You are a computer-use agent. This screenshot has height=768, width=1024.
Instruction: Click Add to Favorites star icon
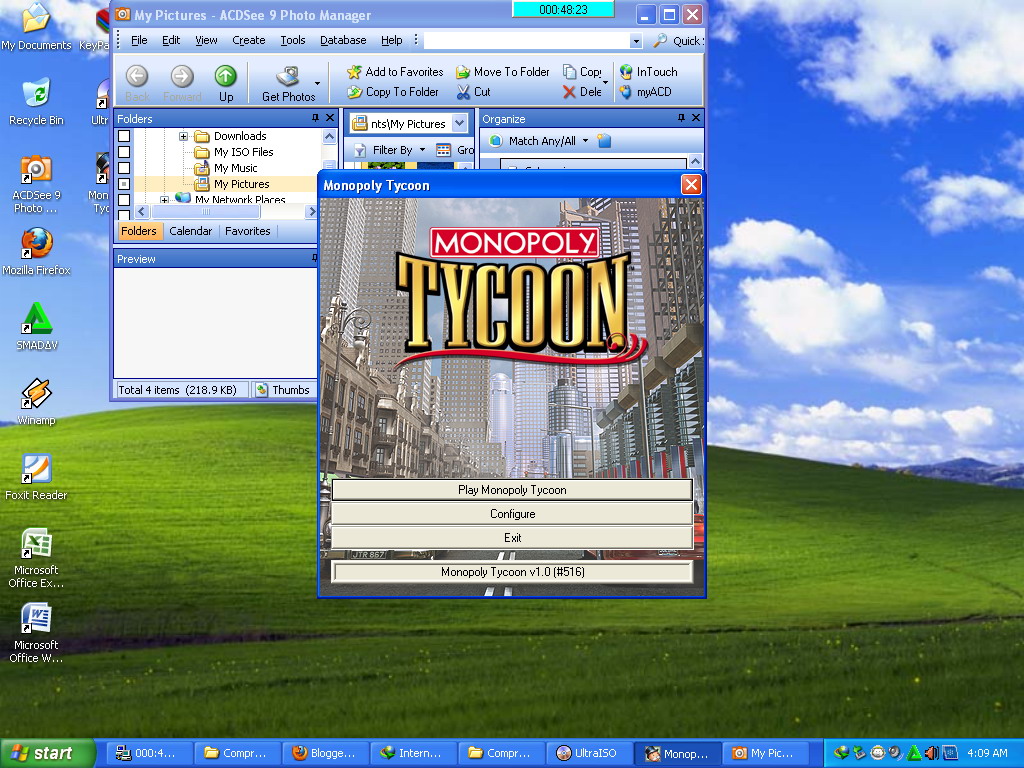354,72
